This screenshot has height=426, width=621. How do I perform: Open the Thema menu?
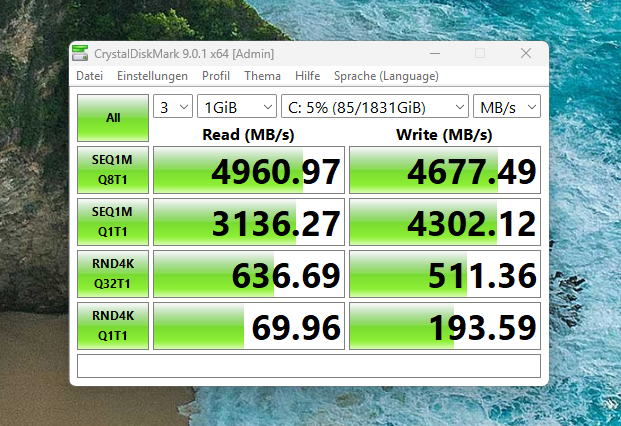click(262, 76)
